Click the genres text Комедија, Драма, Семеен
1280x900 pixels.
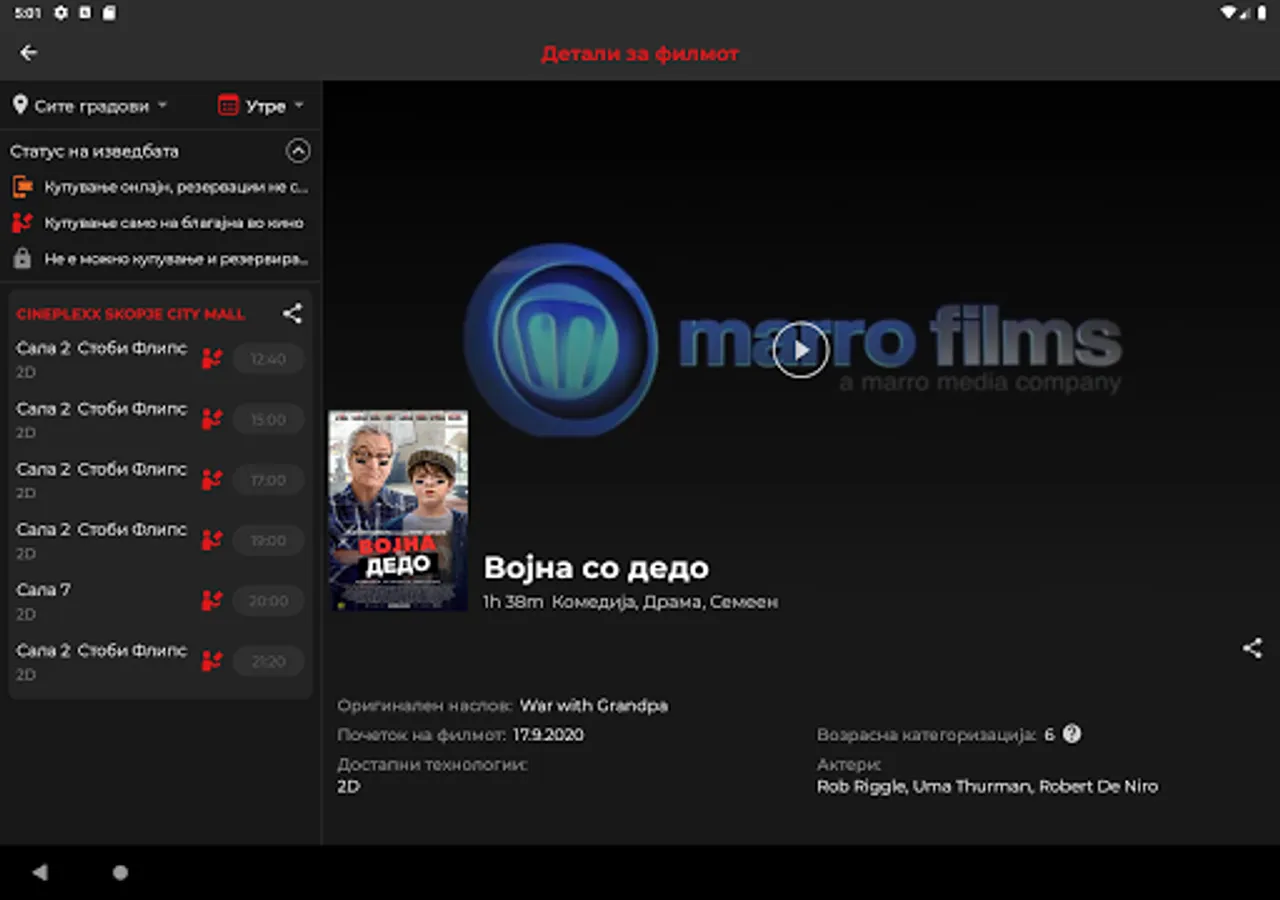(665, 602)
